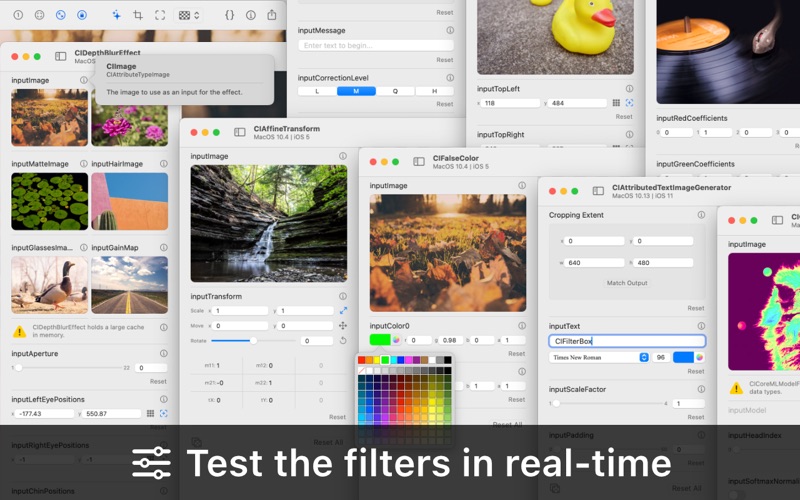Click the Match Output button

coord(627,283)
